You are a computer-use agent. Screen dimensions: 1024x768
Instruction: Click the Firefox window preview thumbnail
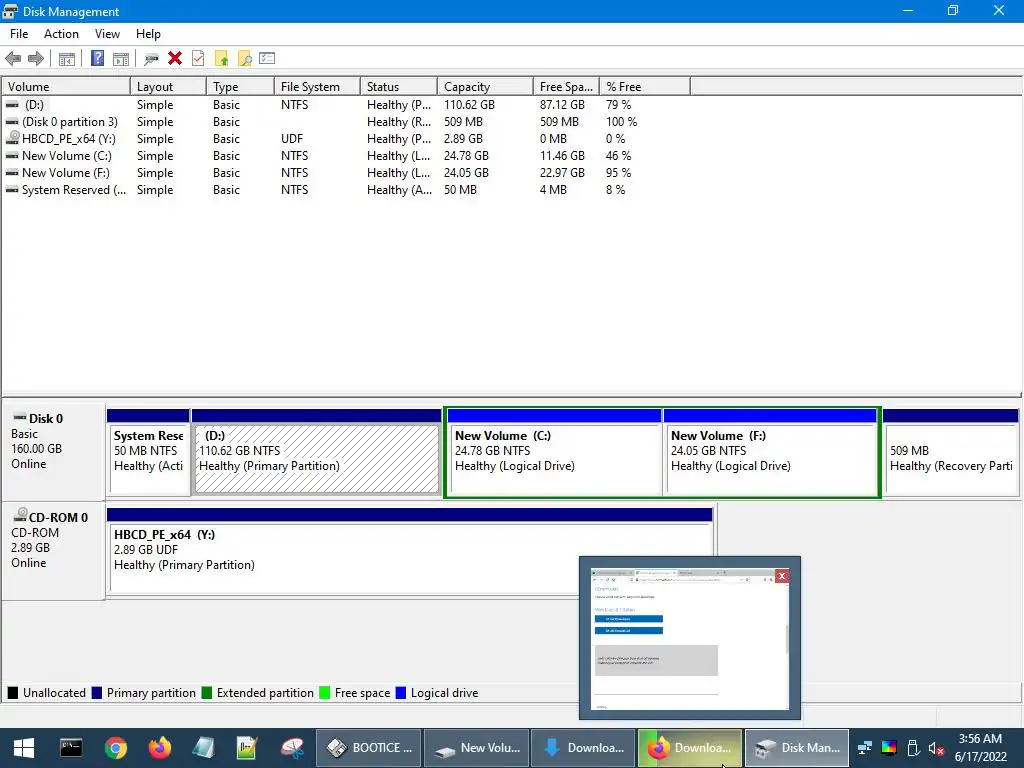click(x=690, y=639)
